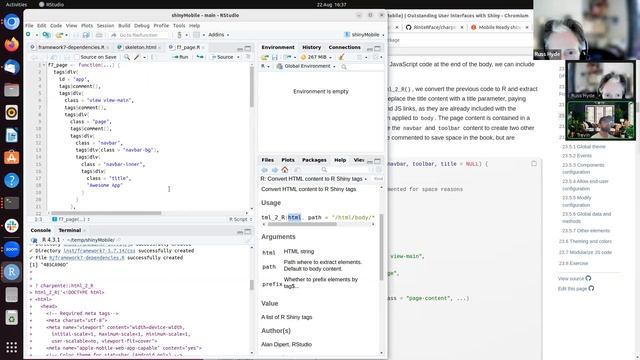Show Applications grid in the dock

pyautogui.click(x=11, y=347)
